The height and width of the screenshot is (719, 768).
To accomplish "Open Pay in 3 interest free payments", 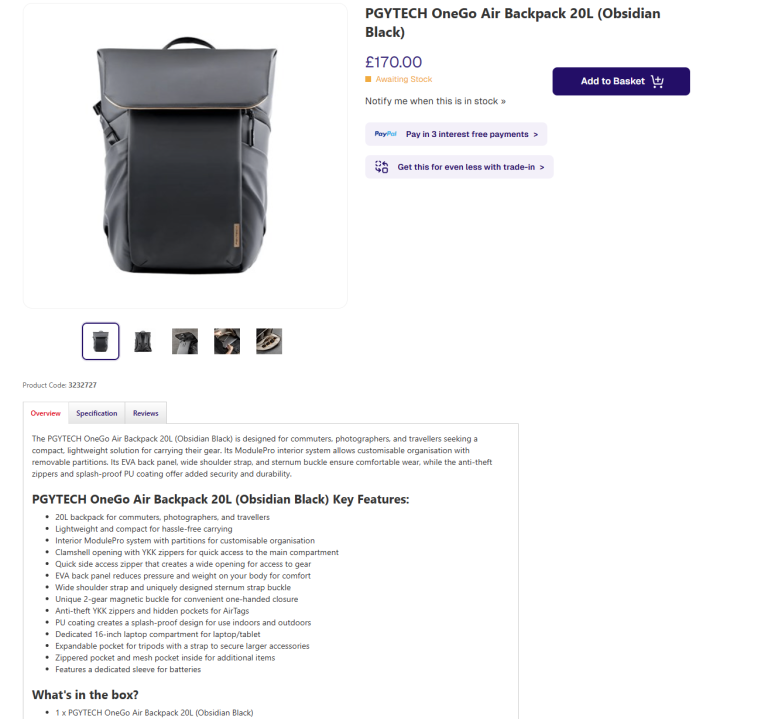I will 456,134.
